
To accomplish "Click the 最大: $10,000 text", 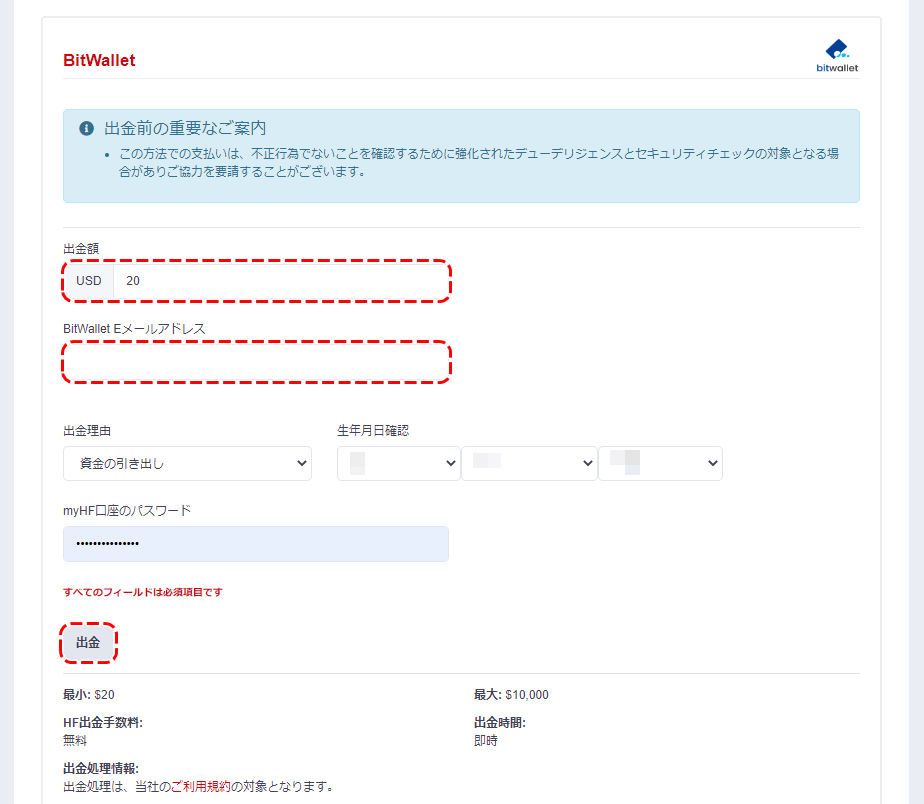I will coord(512,694).
